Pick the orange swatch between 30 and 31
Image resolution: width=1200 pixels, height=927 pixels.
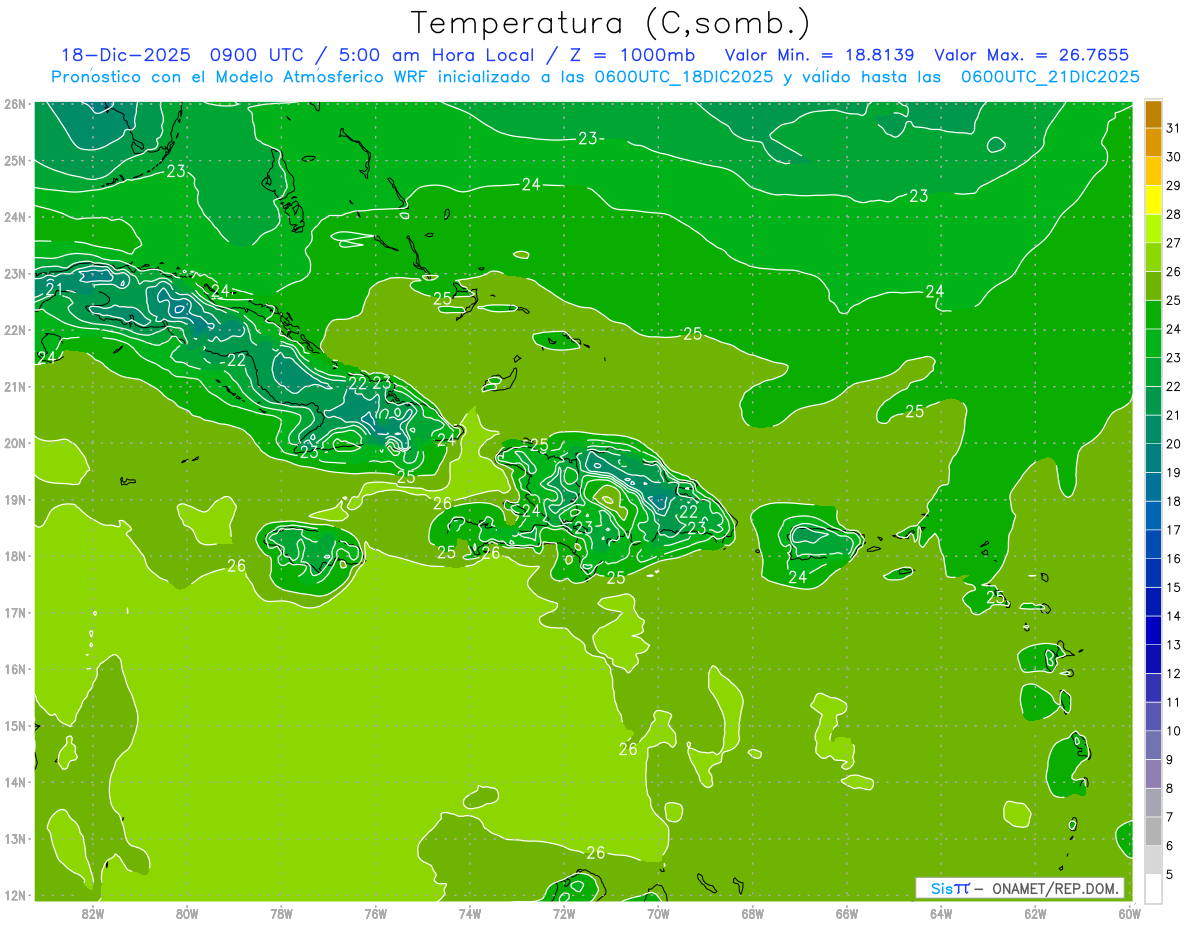[x=1153, y=143]
